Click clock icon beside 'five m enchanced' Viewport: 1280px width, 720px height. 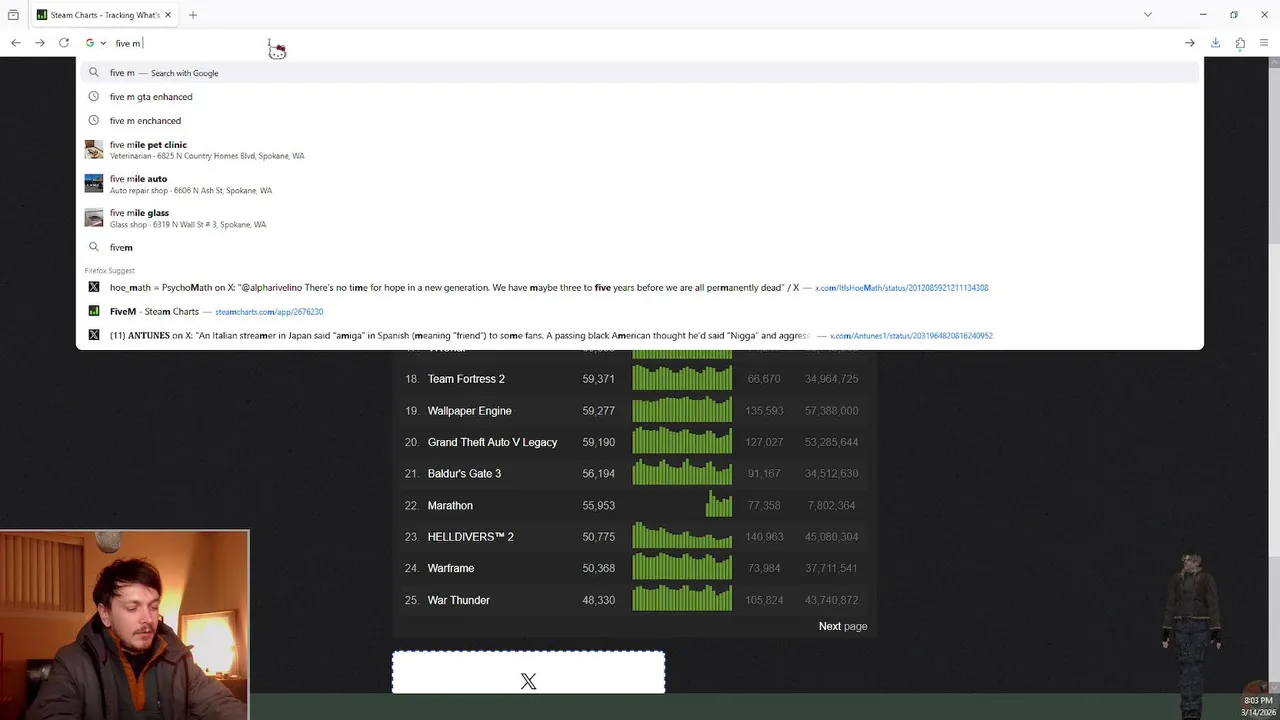(94, 121)
